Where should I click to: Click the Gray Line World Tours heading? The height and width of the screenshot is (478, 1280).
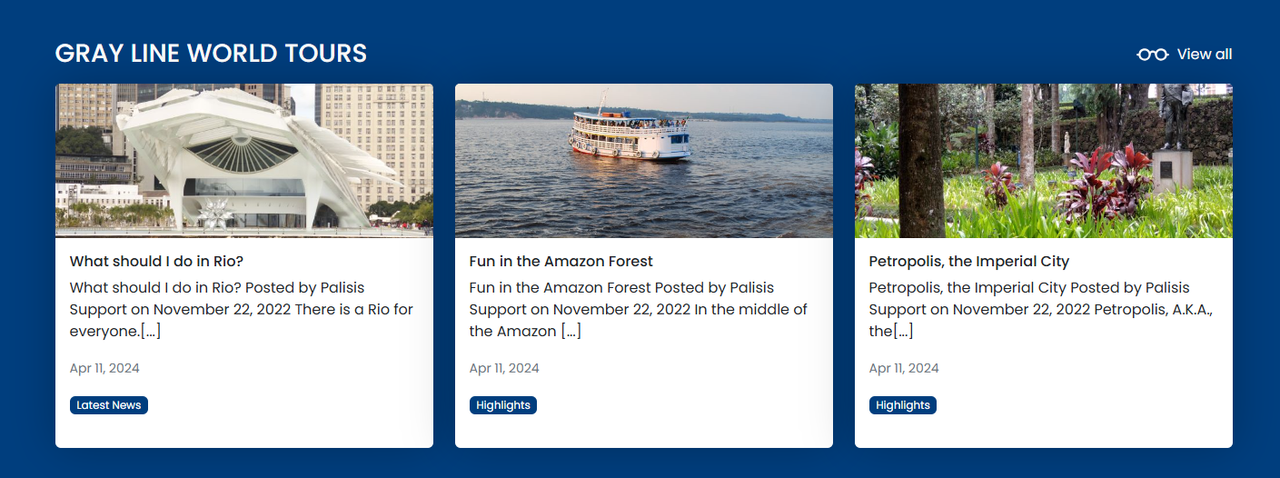pos(211,54)
